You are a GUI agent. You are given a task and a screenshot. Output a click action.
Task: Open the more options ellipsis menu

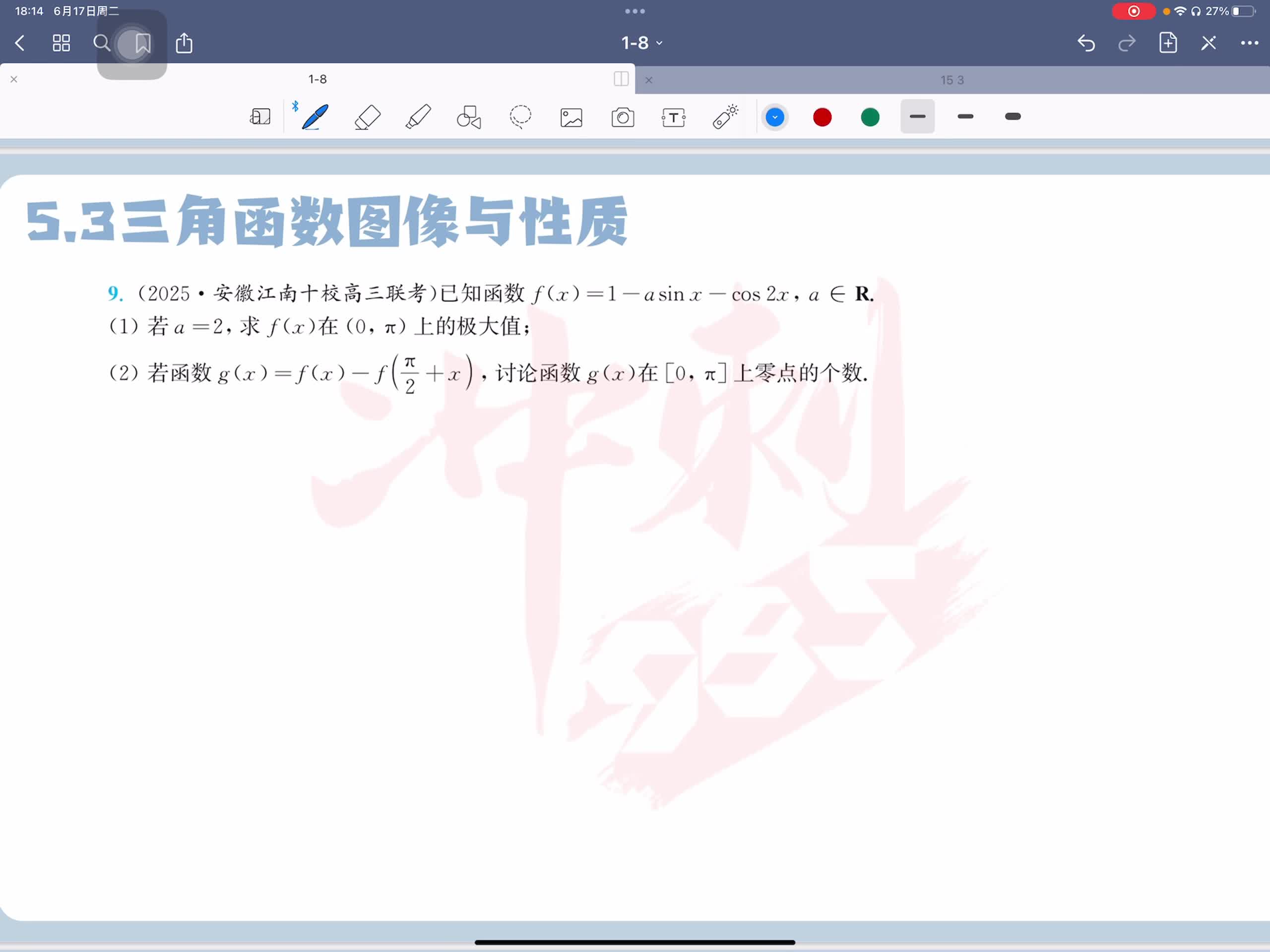tap(1249, 43)
